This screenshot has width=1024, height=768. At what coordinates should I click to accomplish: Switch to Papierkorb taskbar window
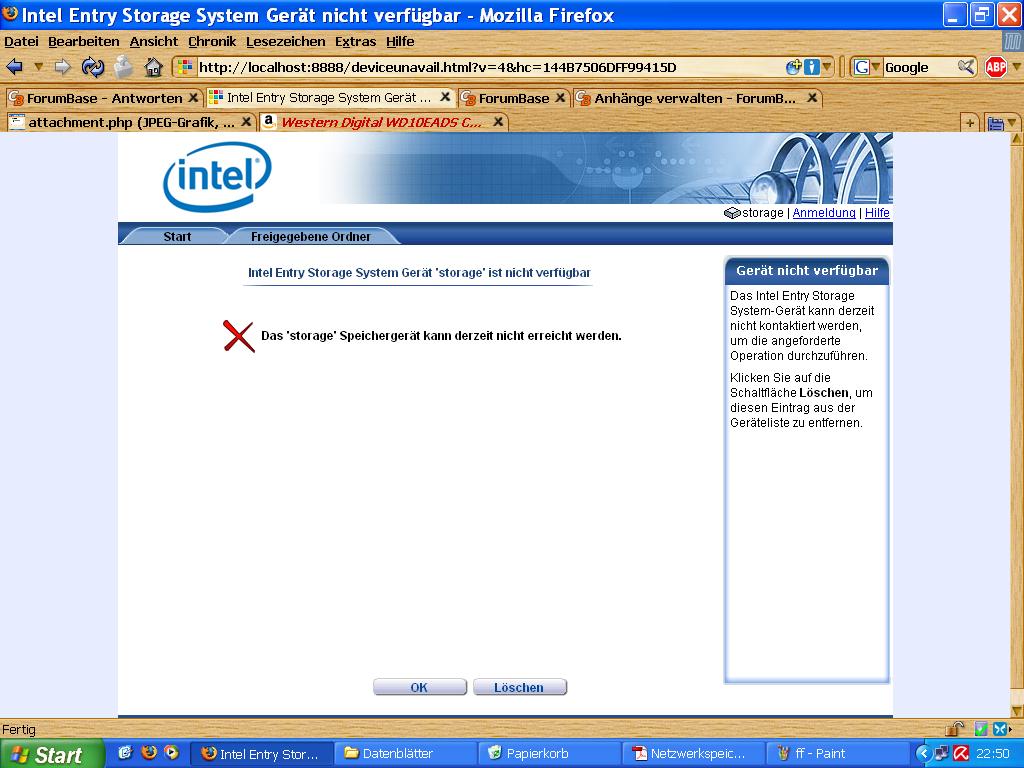coord(549,754)
